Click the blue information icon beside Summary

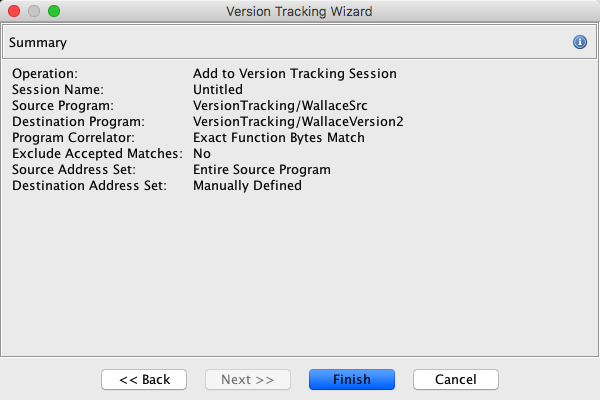pyautogui.click(x=579, y=43)
